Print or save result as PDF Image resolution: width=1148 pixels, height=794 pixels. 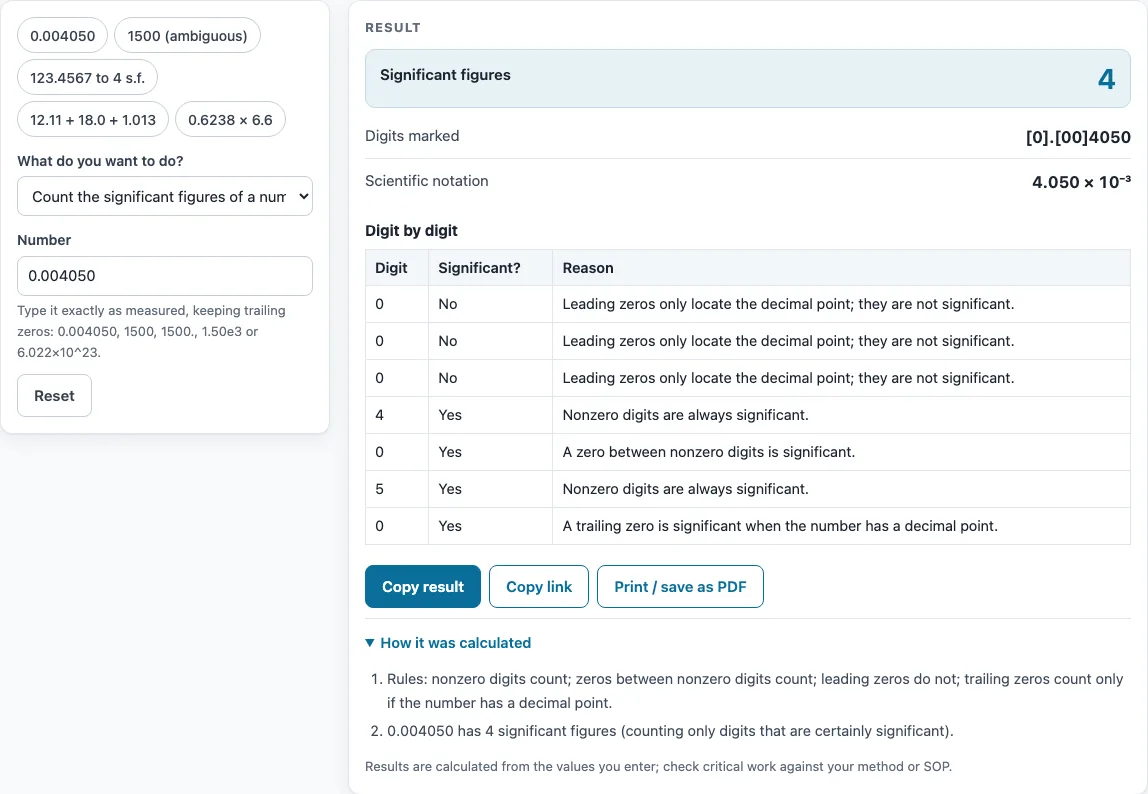[680, 587]
